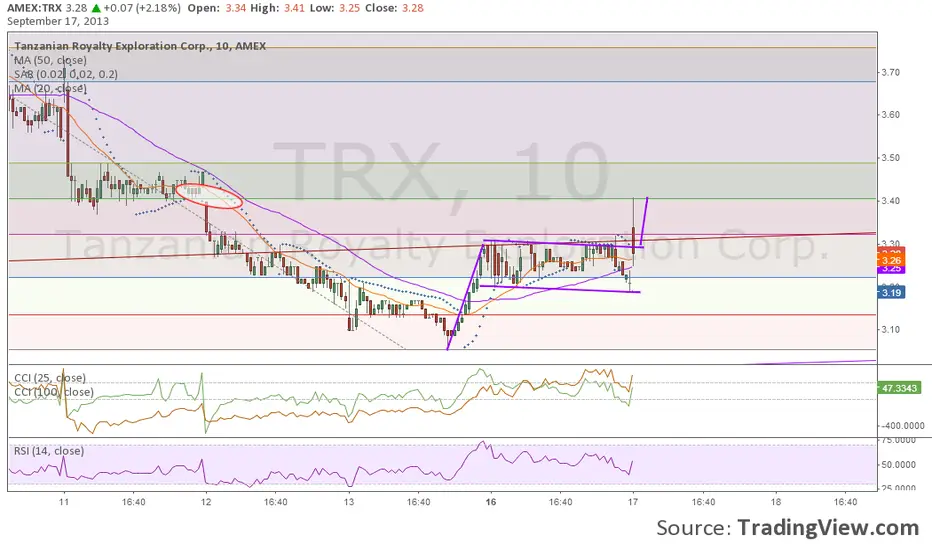Click the 3.50 price axis label

(x=890, y=158)
